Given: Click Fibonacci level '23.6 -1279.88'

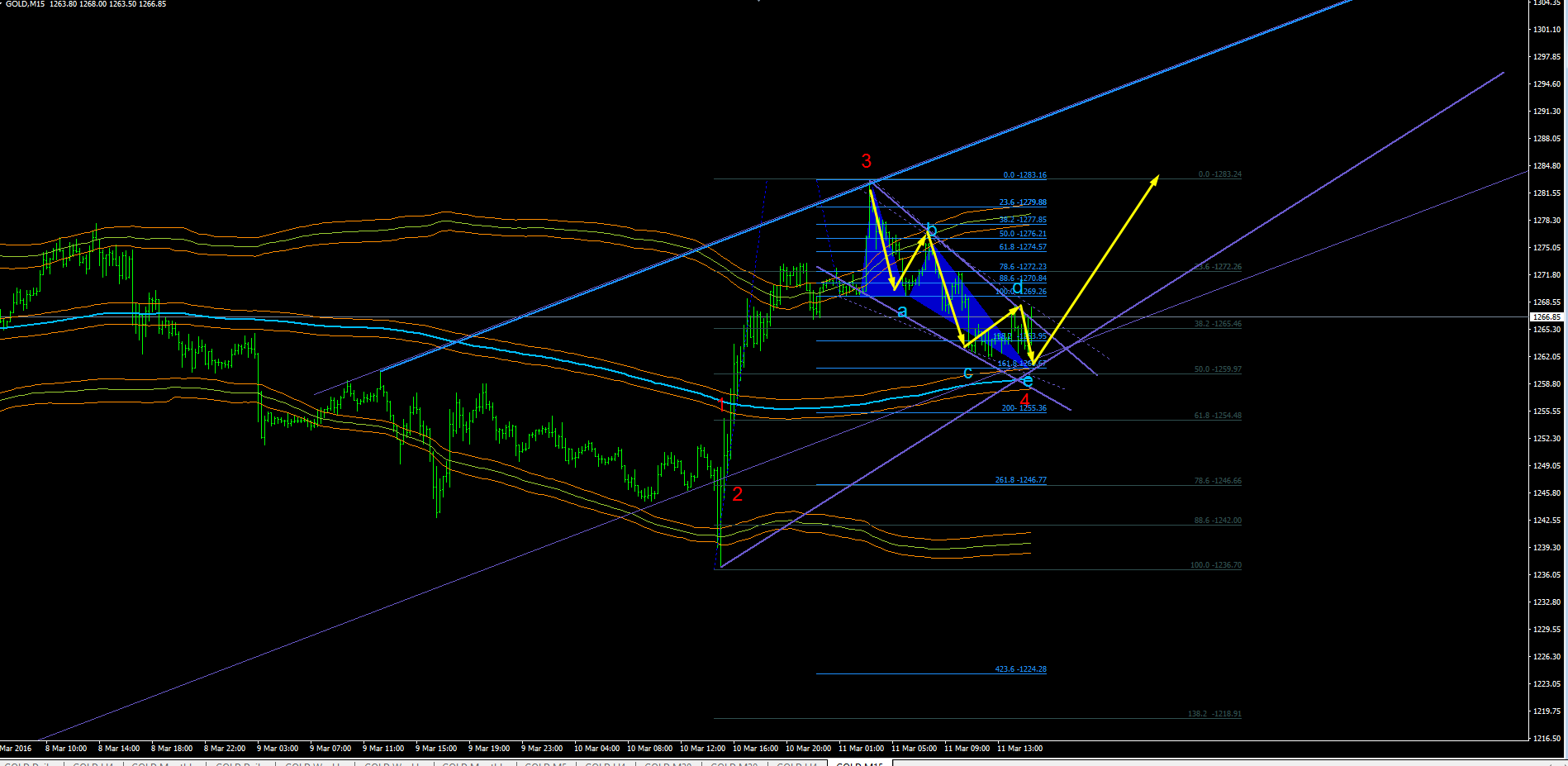Looking at the screenshot, I should pyautogui.click(x=1023, y=202).
